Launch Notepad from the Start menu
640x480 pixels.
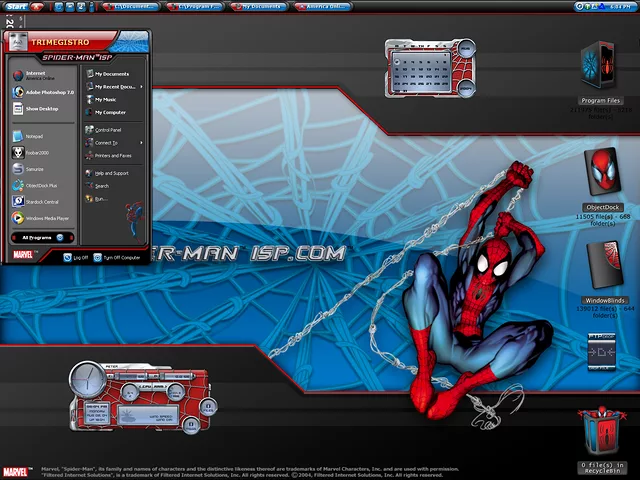(34, 135)
